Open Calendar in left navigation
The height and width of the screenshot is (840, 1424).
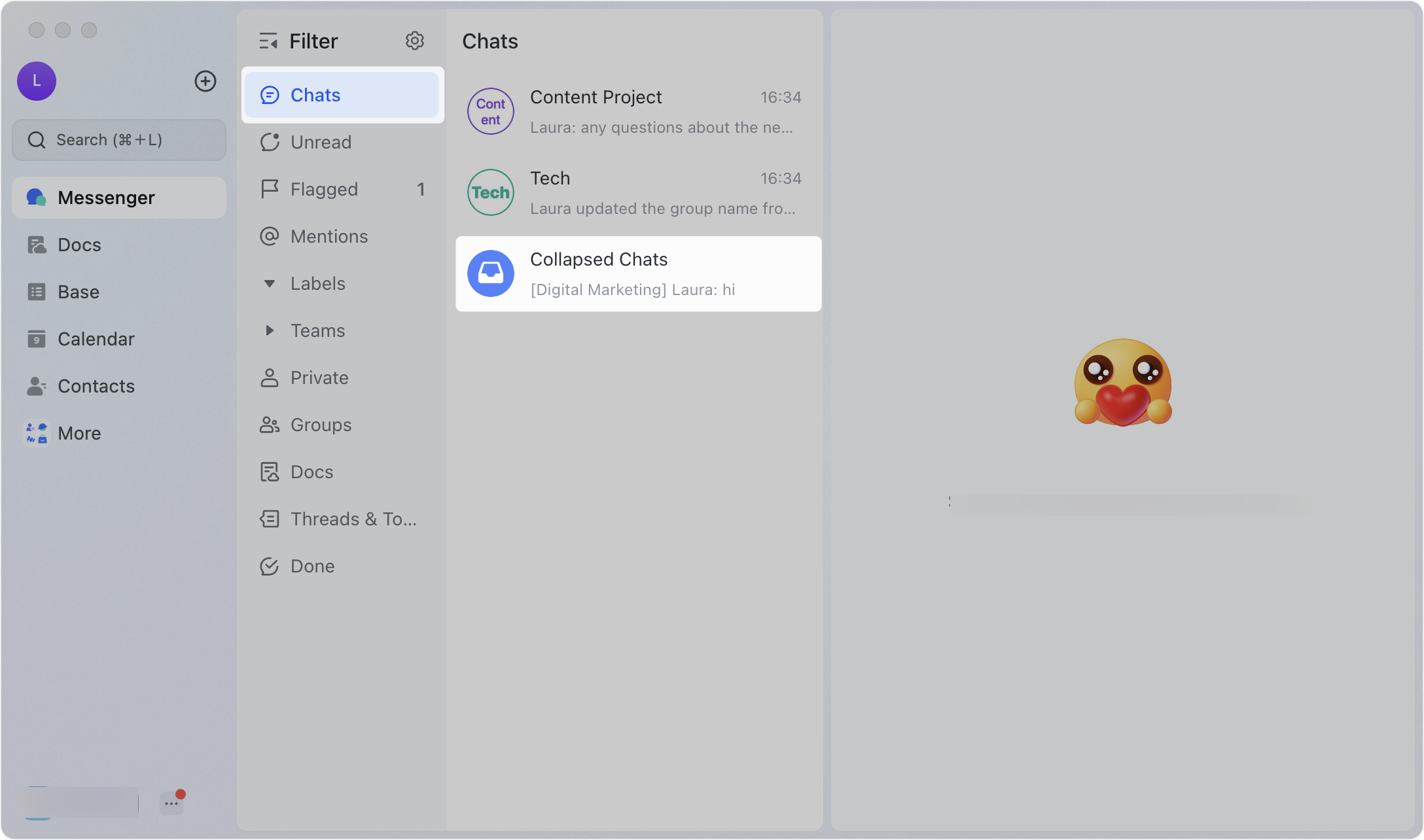click(x=119, y=339)
